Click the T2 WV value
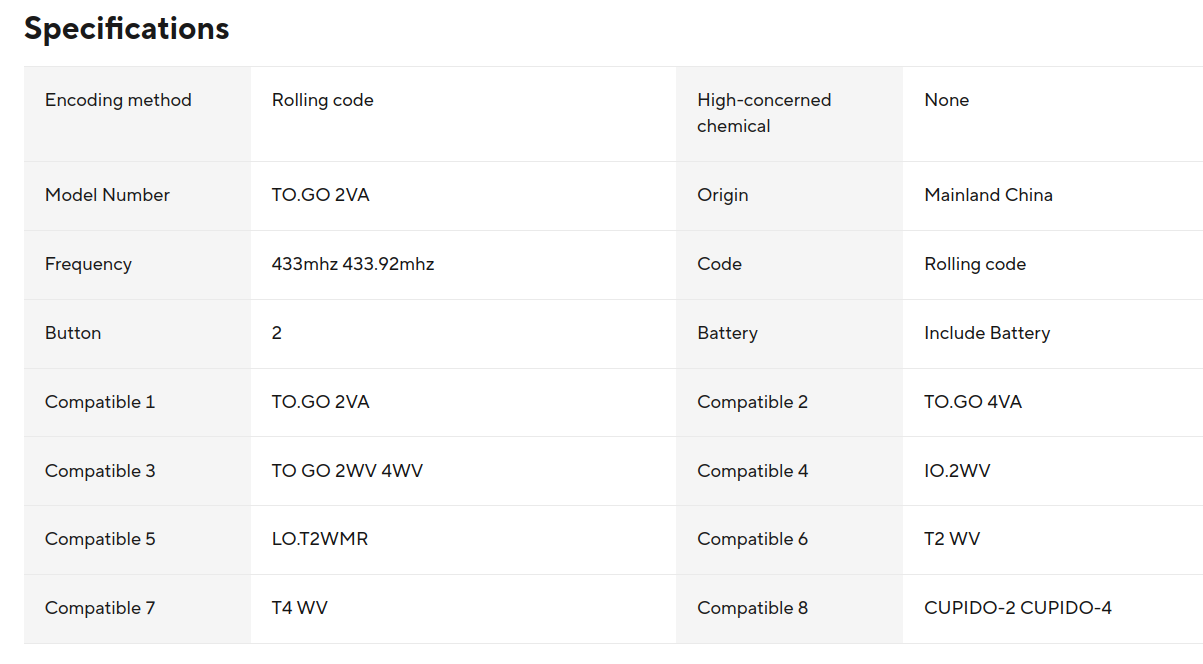 point(952,539)
